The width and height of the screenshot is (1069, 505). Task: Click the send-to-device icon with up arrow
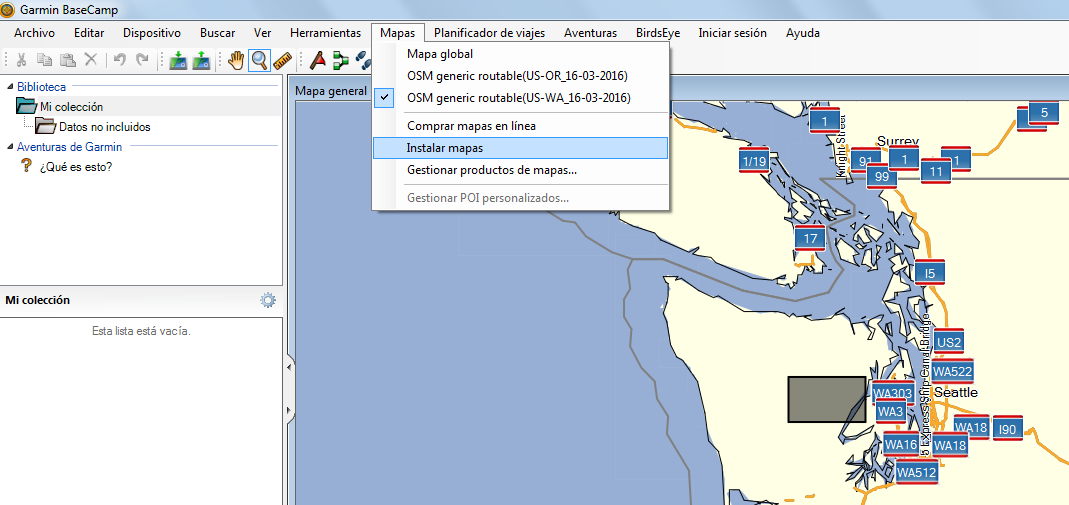(x=201, y=60)
